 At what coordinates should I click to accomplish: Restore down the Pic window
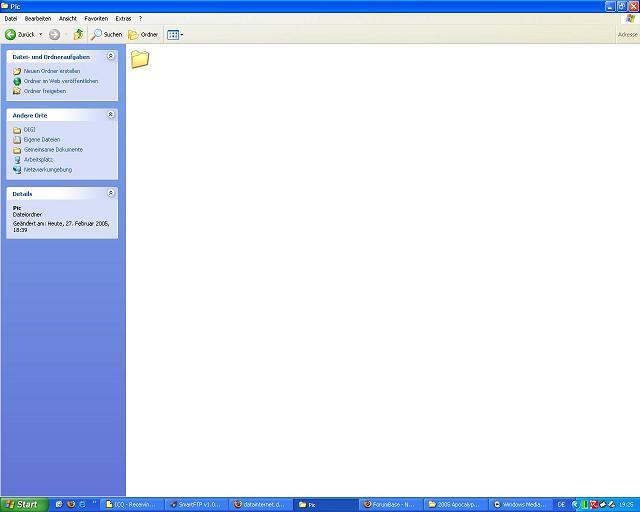(622, 6)
